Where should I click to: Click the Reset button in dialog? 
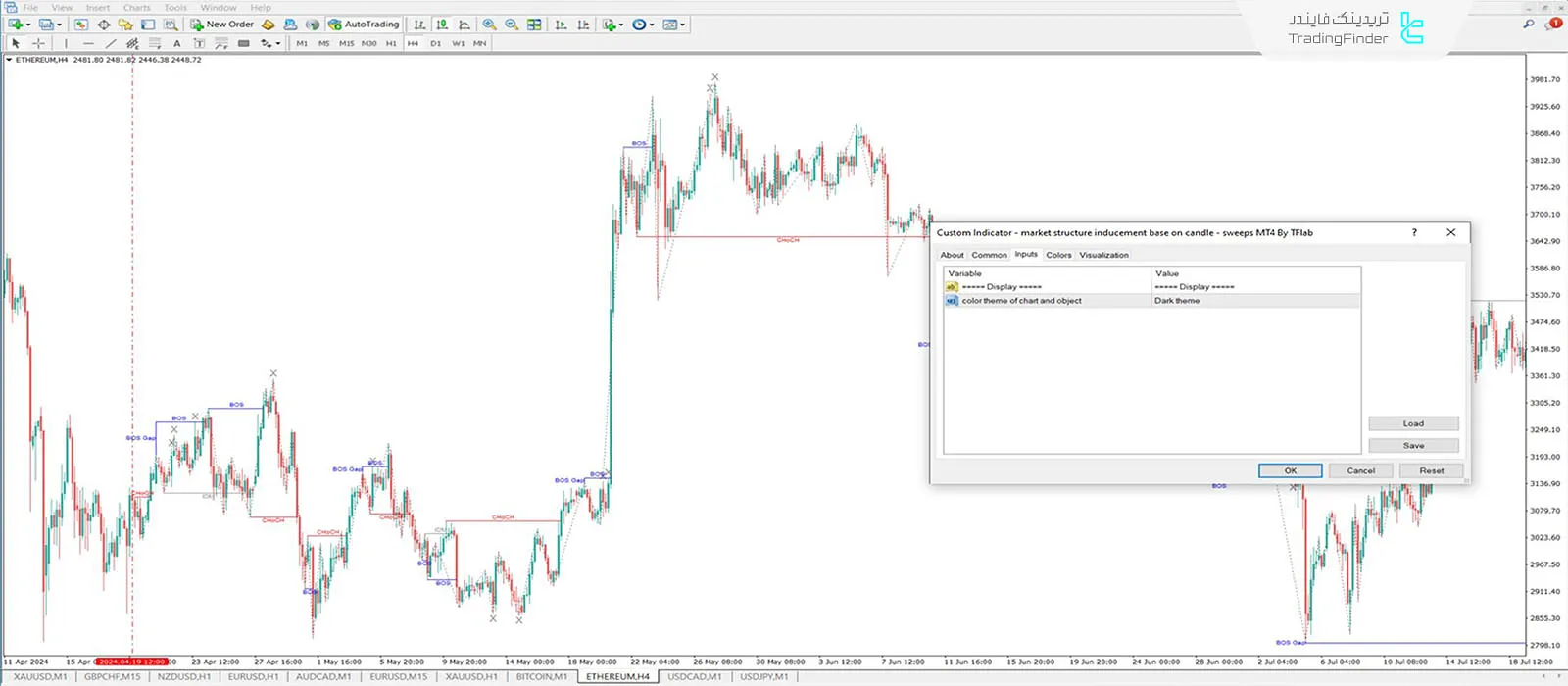pyautogui.click(x=1431, y=470)
